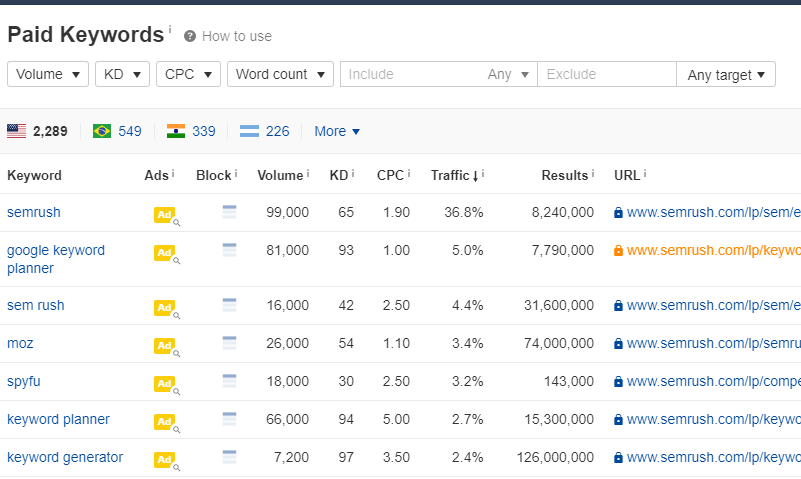Open the sem rush keyword link
This screenshot has width=801, height=479.
click(x=36, y=305)
